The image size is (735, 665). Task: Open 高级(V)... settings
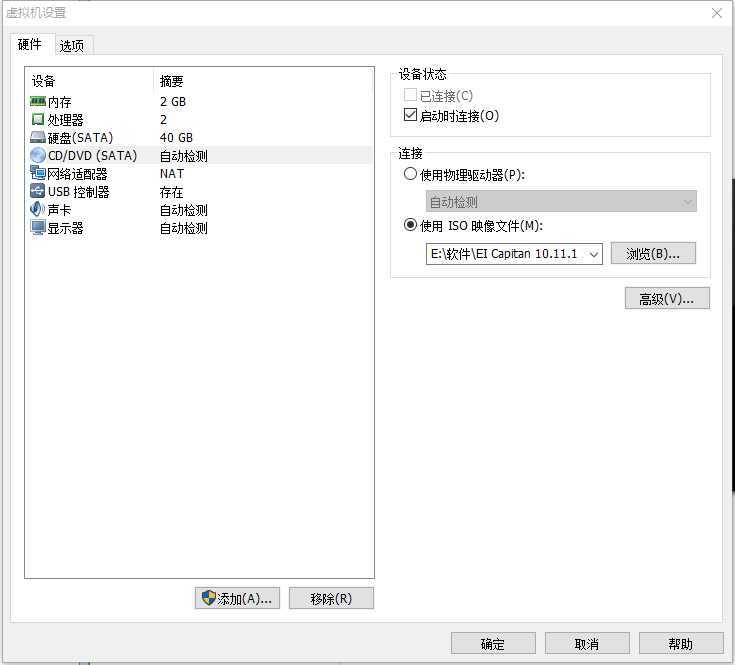[x=667, y=298]
